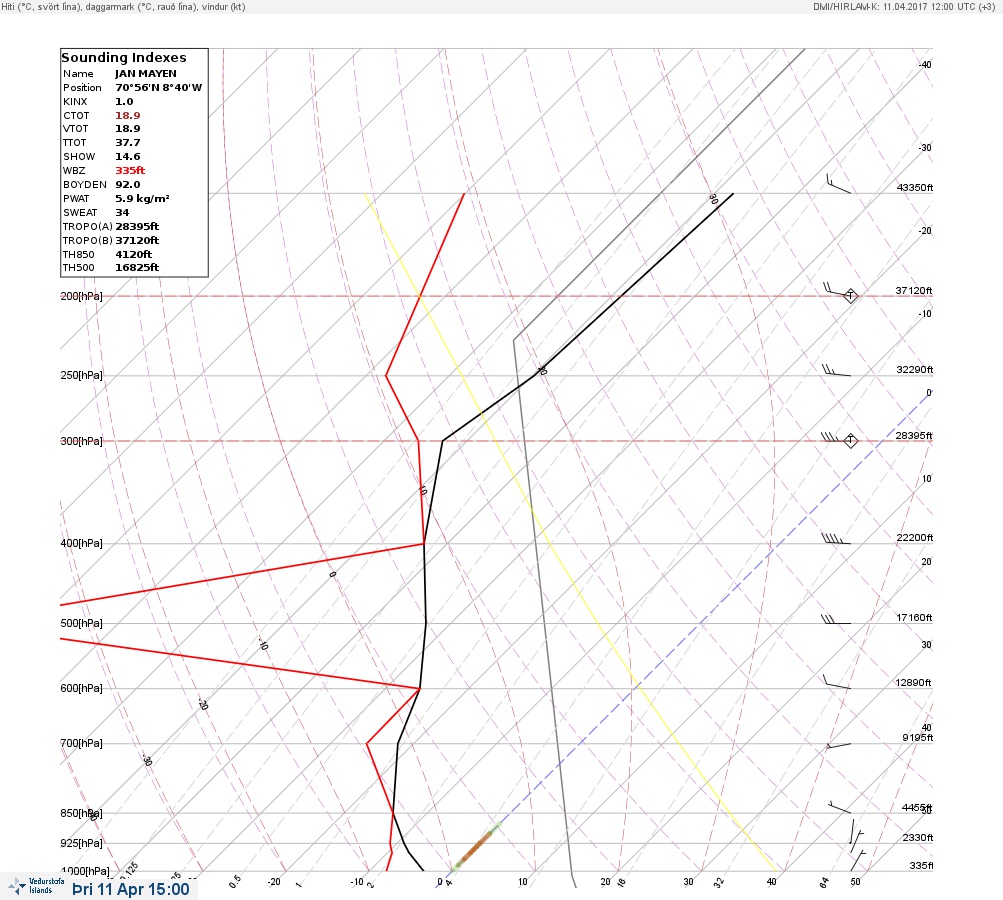The width and height of the screenshot is (1003, 900).
Task: Click the Vedurstofa Islands logo
Action: pyautogui.click(x=36, y=886)
